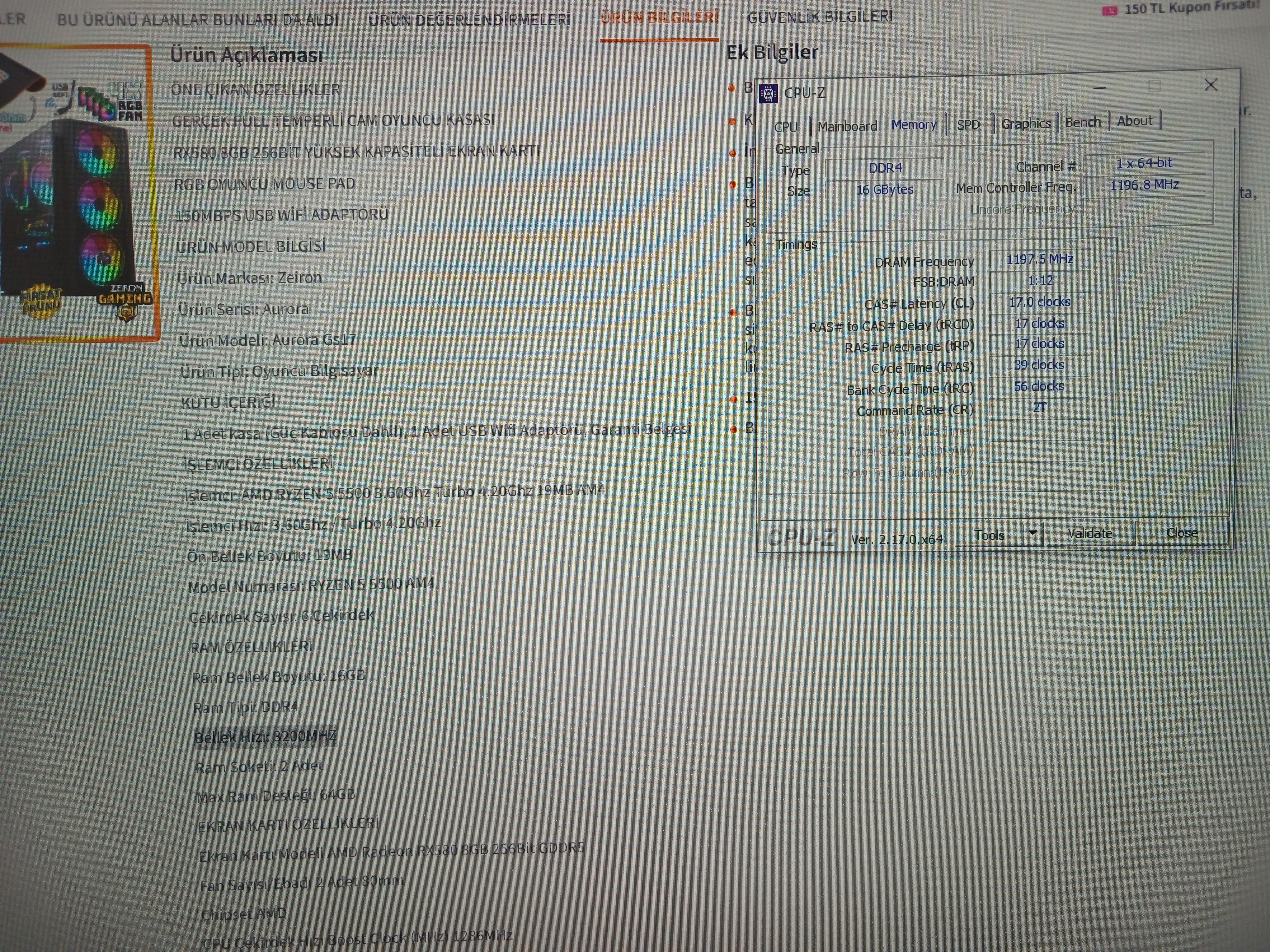1270x952 pixels.
Task: Click the Ürün Modeli: Aurora Gs17 line
Action: 268,340
